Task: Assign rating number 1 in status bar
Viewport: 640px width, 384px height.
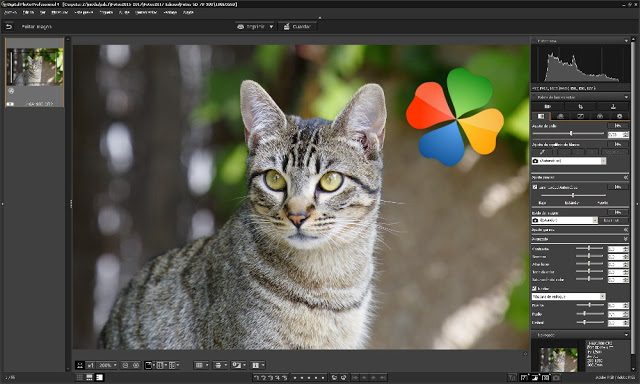Action: click(257, 377)
